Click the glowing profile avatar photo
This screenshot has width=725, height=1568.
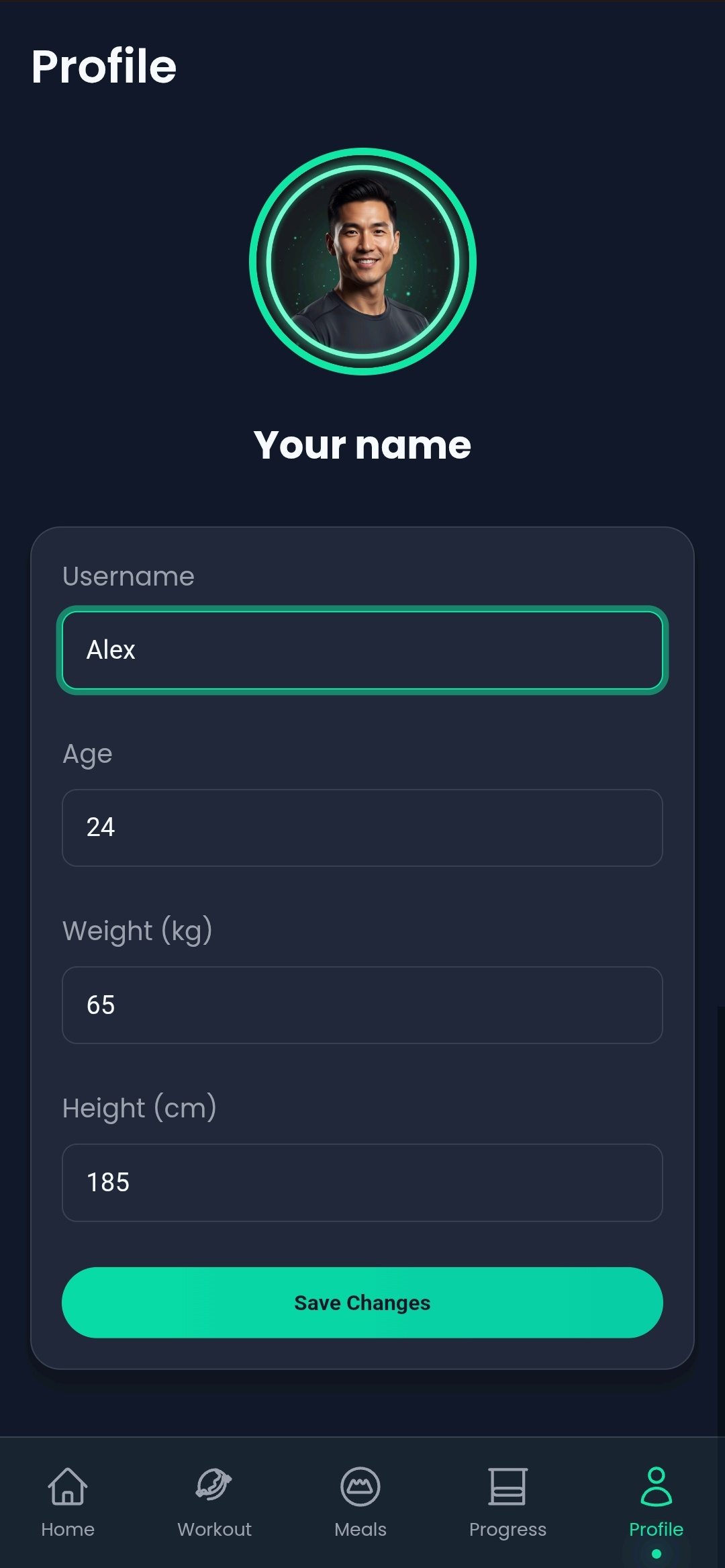point(362,263)
